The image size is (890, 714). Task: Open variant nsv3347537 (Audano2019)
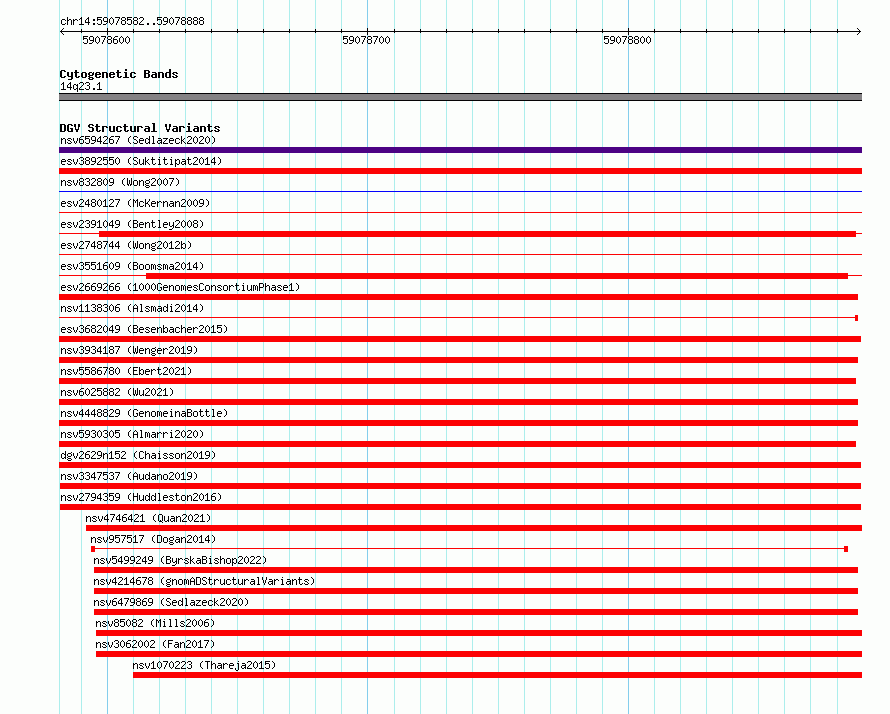[129, 476]
